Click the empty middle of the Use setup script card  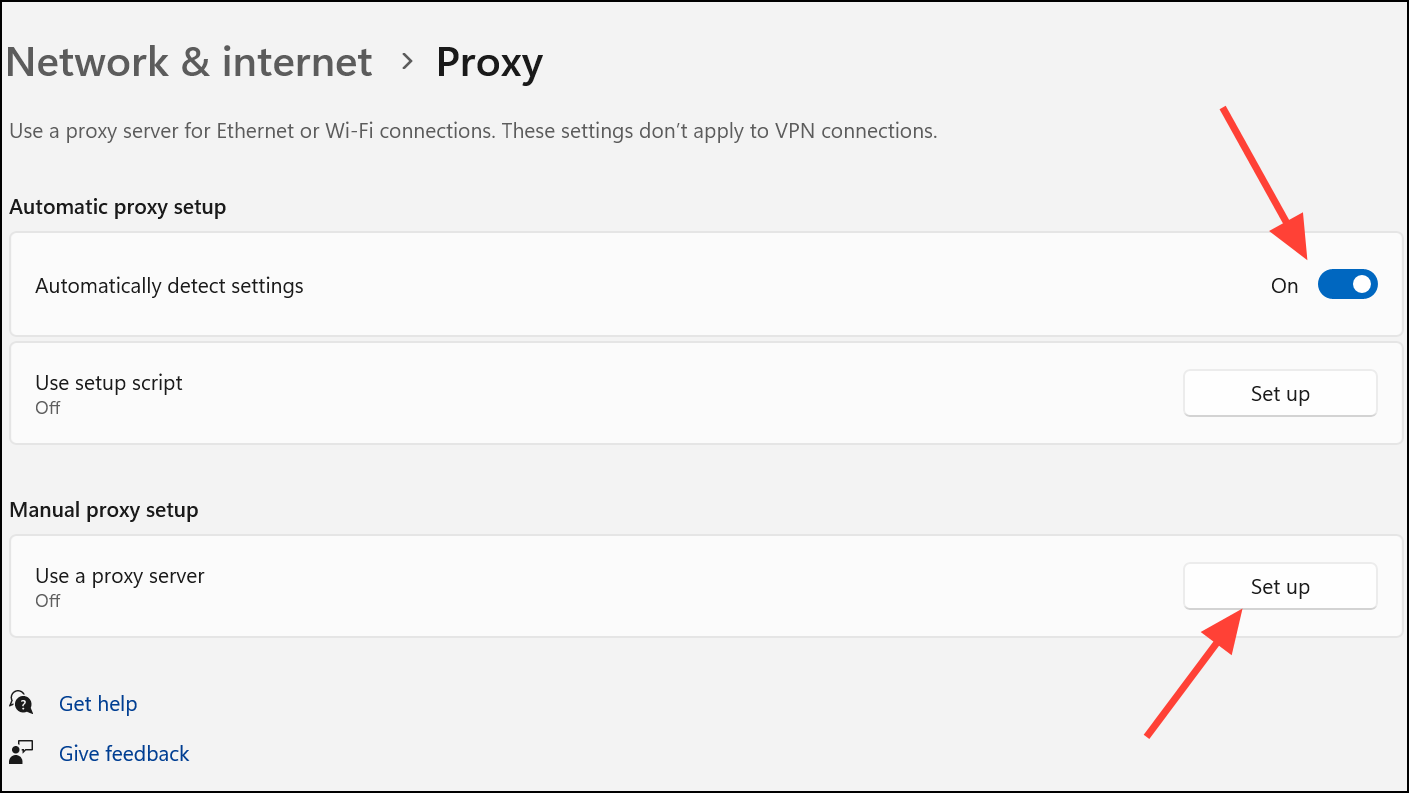(x=680, y=393)
